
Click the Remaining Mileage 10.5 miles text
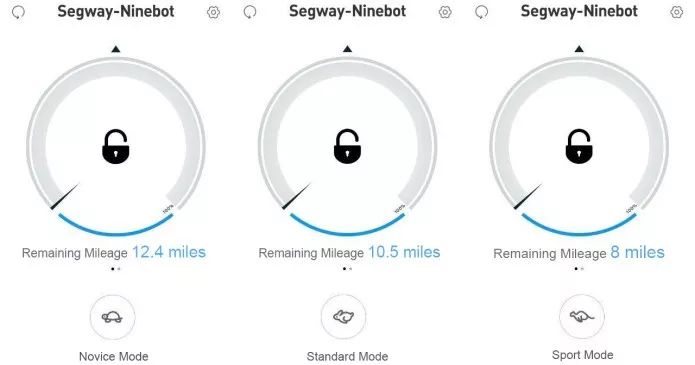pyautogui.click(x=349, y=252)
